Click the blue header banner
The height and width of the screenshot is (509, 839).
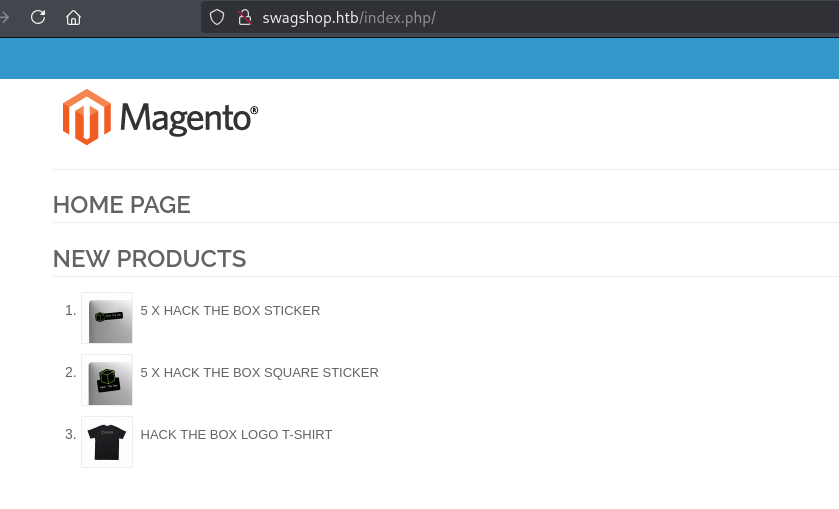(x=420, y=58)
